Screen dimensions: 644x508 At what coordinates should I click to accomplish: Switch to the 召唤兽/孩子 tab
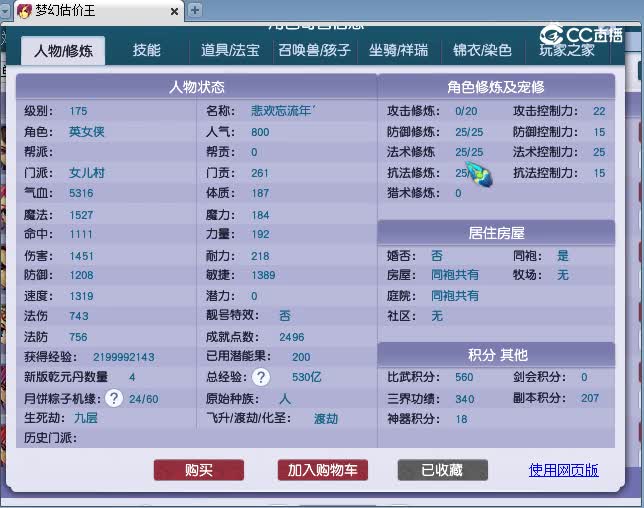[x=315, y=50]
